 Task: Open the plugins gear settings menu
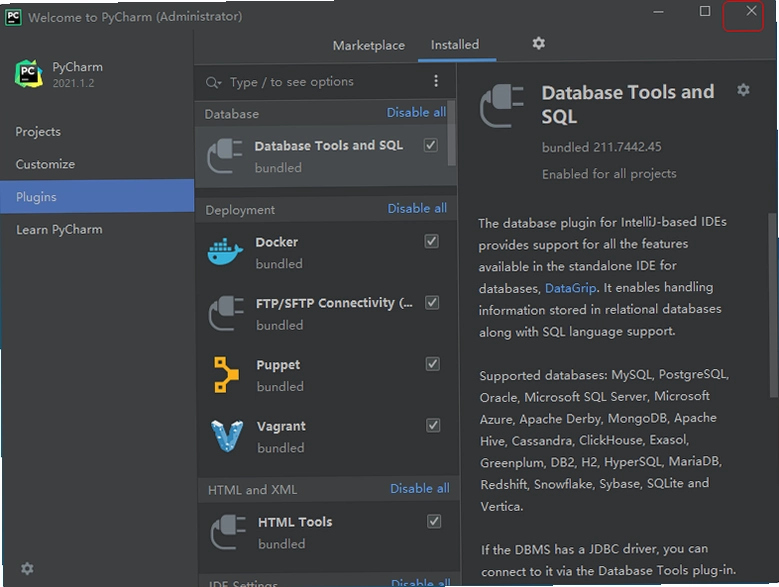(x=539, y=44)
